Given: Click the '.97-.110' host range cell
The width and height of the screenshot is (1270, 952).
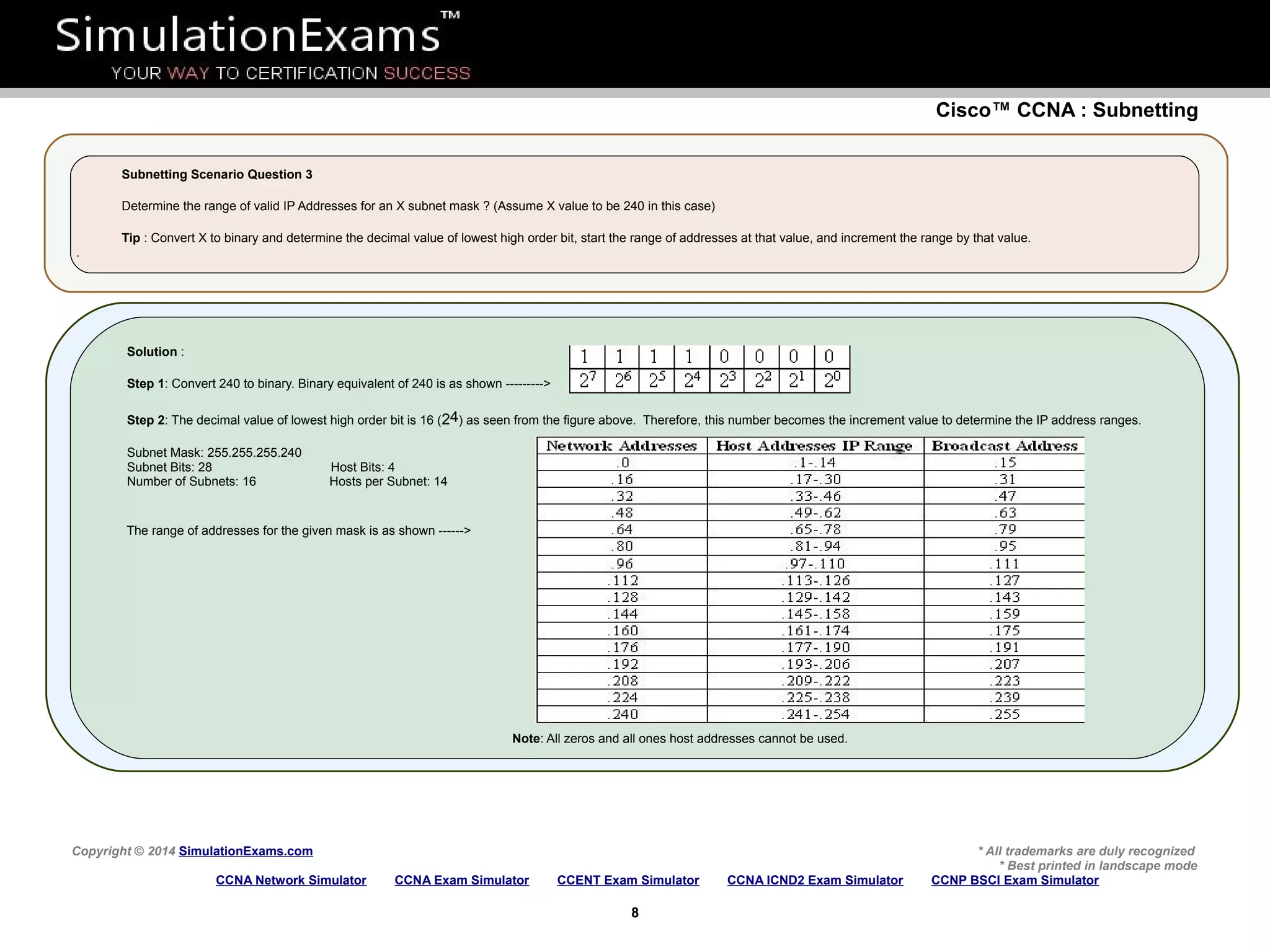Looking at the screenshot, I should 815,563.
